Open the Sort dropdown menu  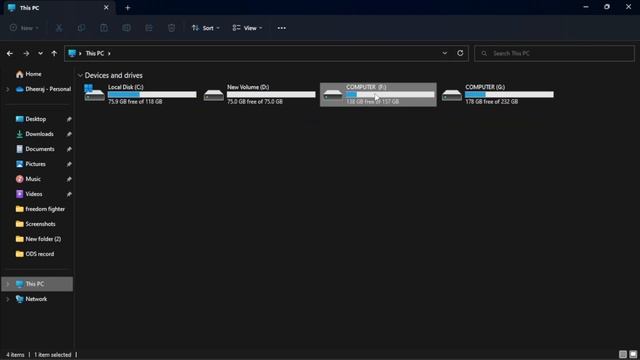coord(206,28)
